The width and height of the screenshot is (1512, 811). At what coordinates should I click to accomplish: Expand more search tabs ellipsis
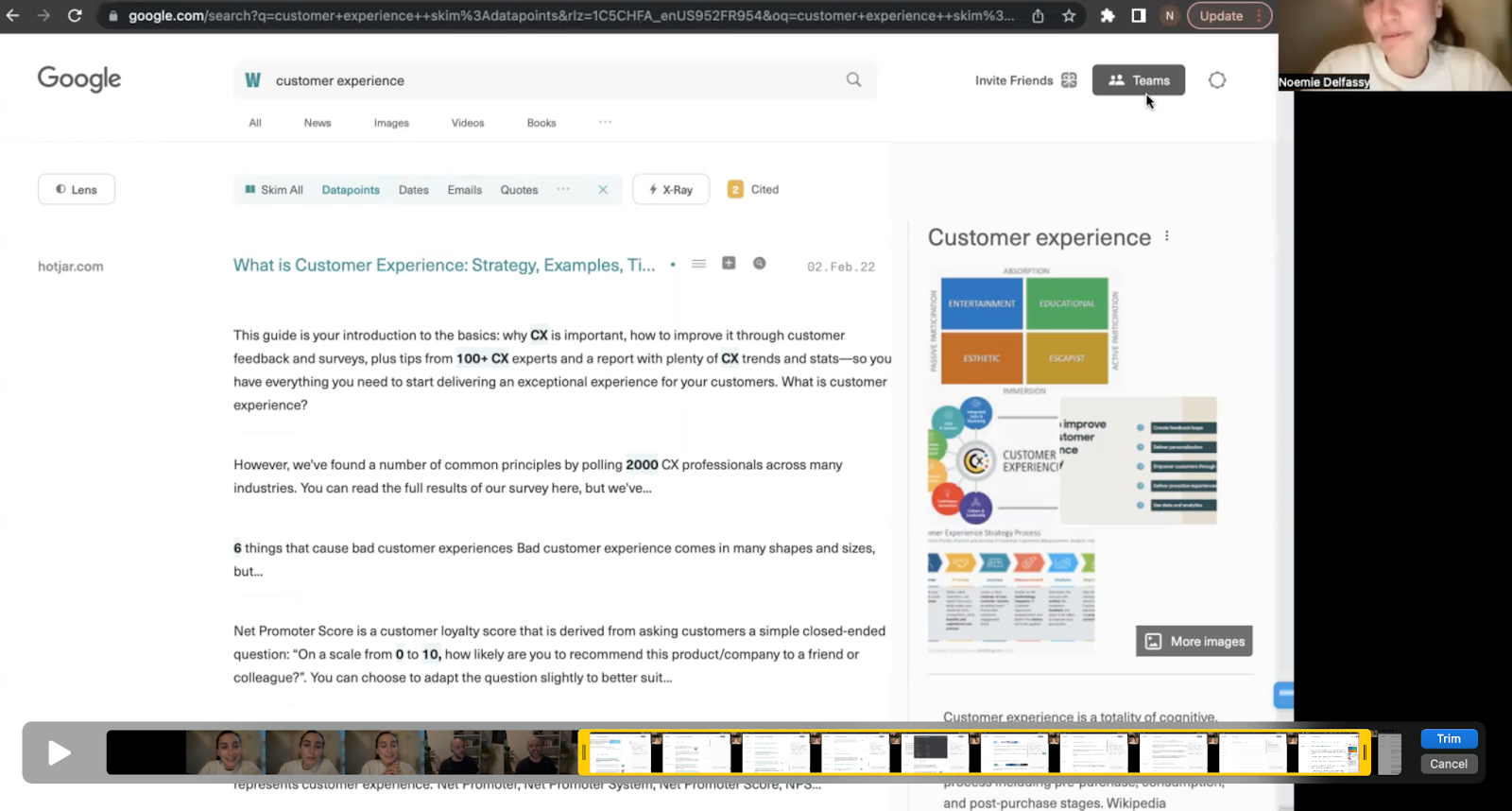(x=605, y=122)
